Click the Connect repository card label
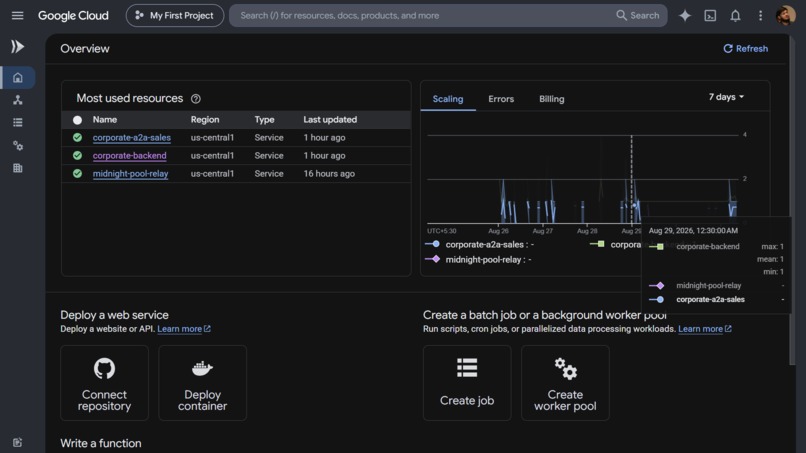 [104, 400]
